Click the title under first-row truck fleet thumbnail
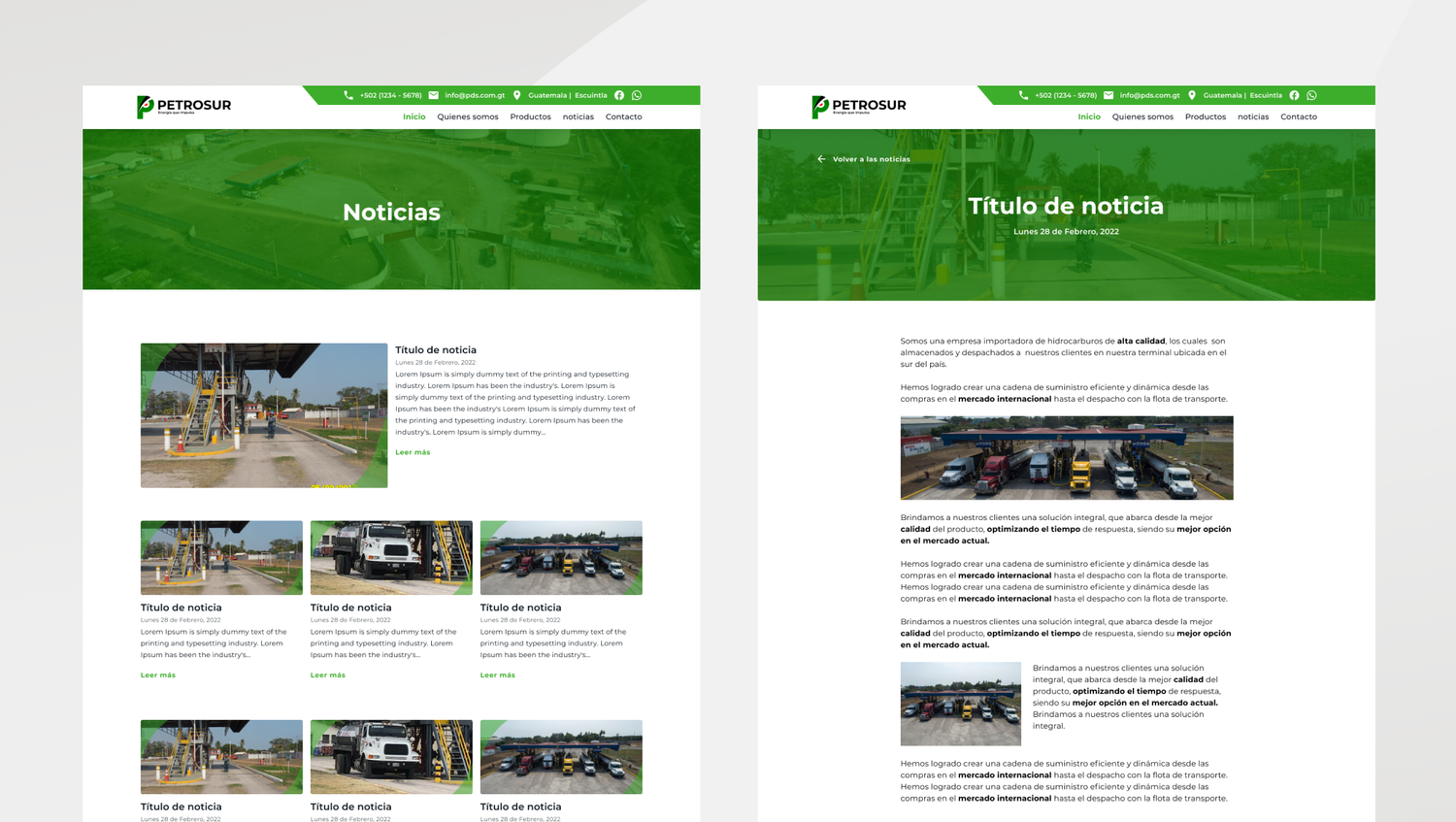This screenshot has height=822, width=1456. click(x=521, y=608)
